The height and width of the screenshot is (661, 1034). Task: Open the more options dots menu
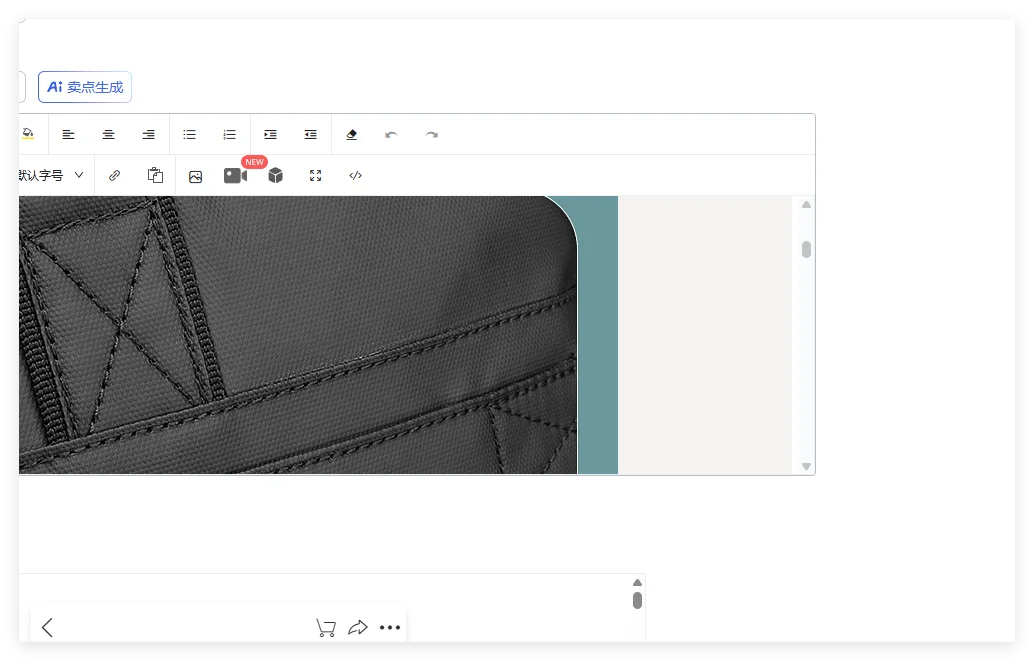pyautogui.click(x=390, y=627)
